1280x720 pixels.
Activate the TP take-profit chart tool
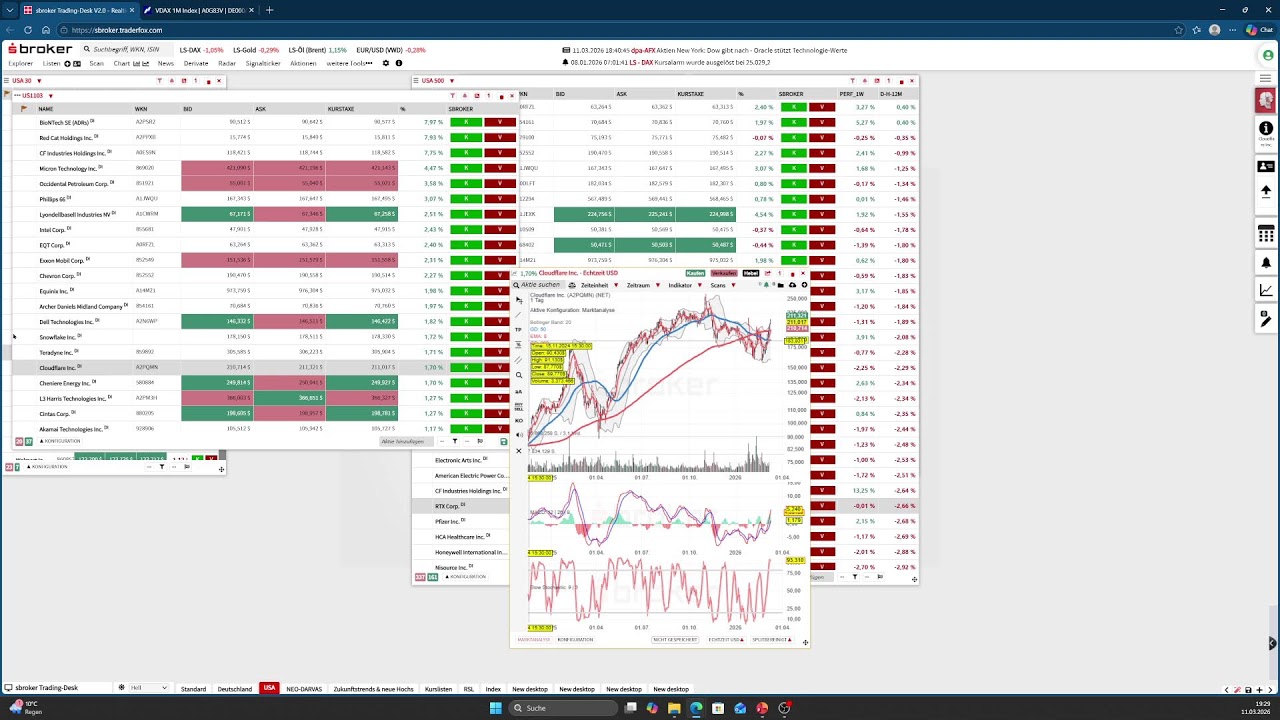pyautogui.click(x=518, y=330)
